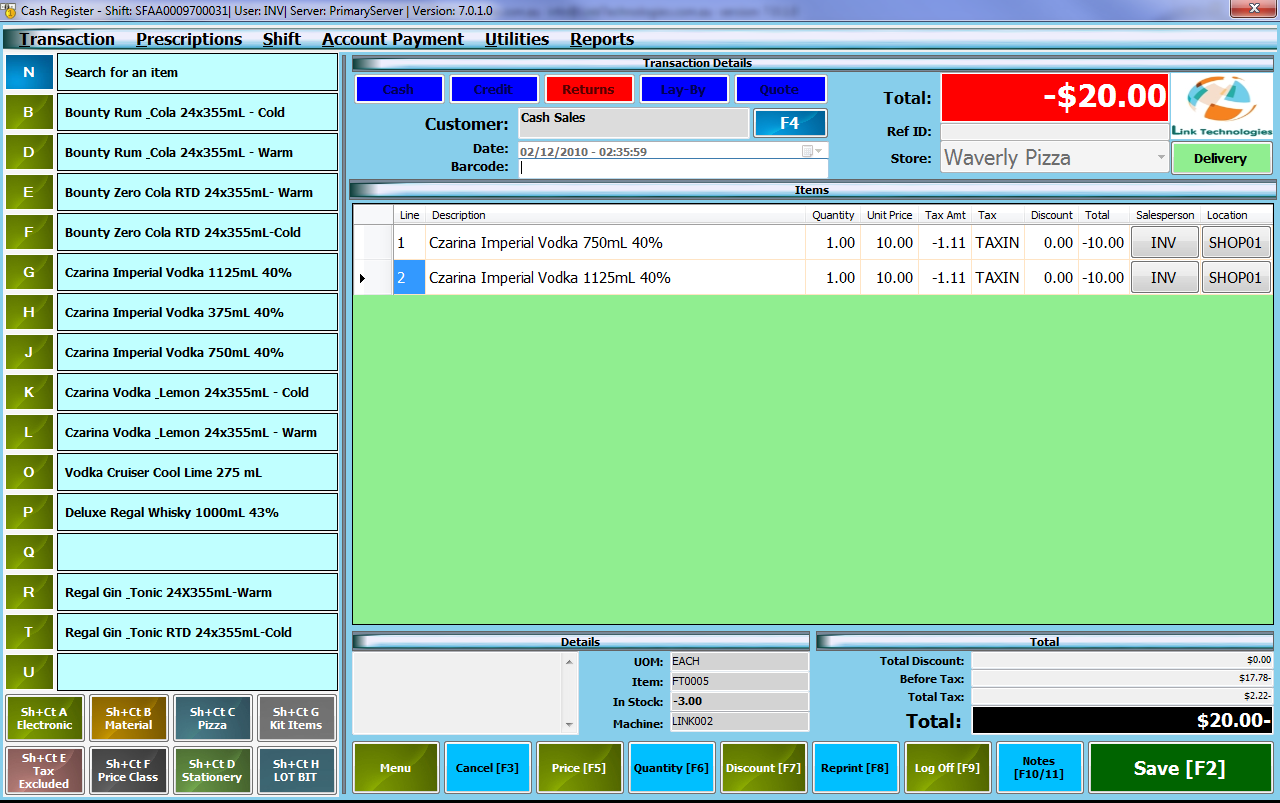1280x803 pixels.
Task: Select Czarina Imperial Vodka 750mL 40% item row
Action: [813, 243]
